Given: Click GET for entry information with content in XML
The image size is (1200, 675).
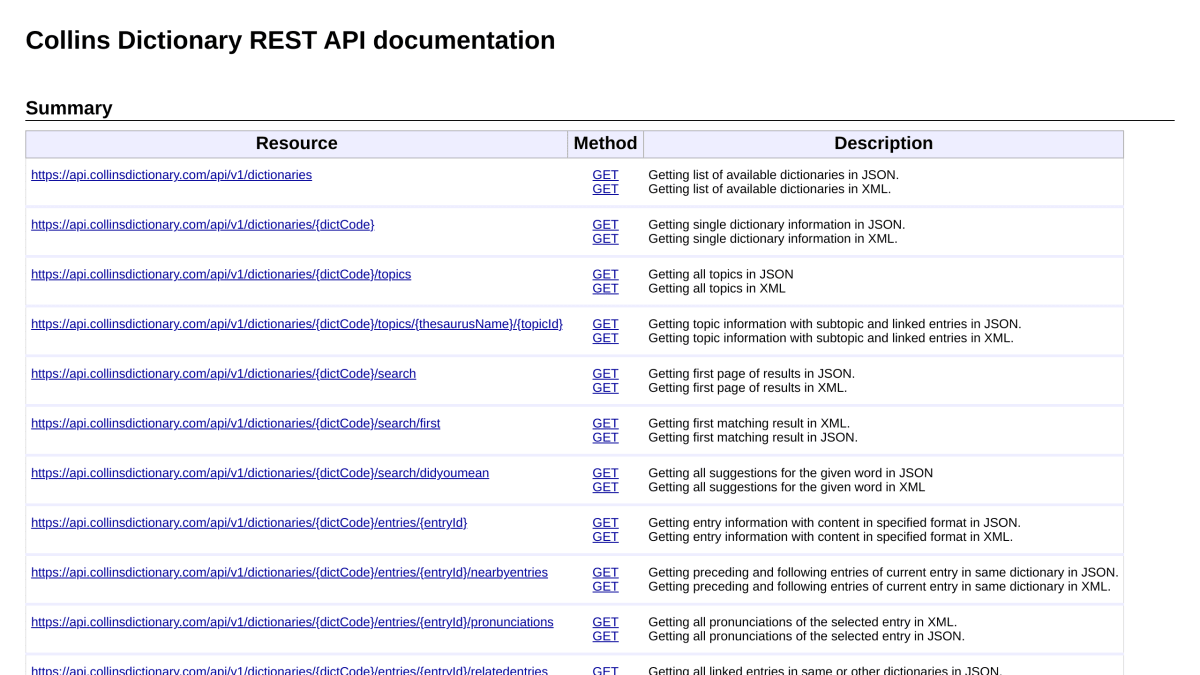Looking at the screenshot, I should coord(605,537).
